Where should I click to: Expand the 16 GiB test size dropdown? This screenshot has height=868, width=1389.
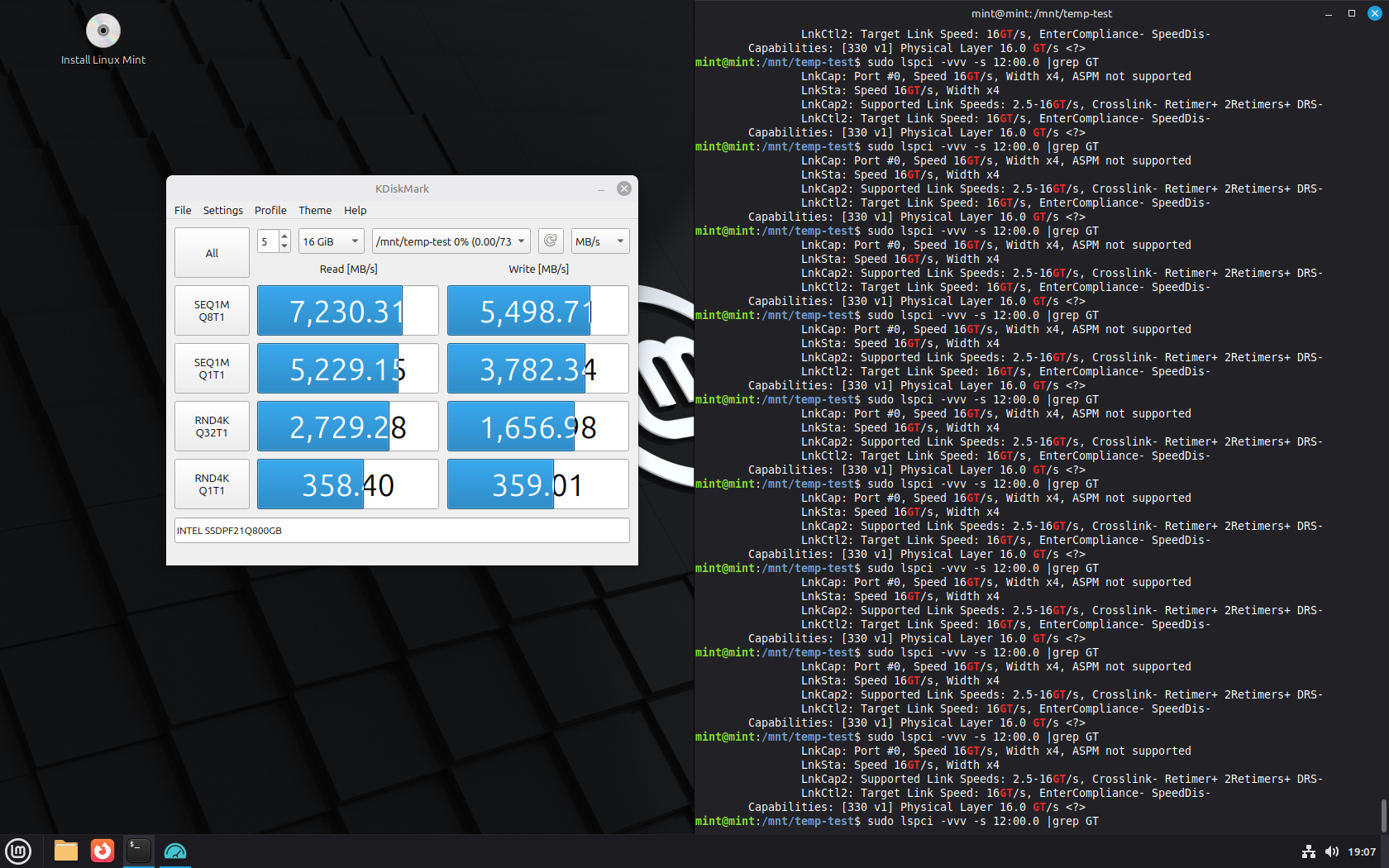coord(331,241)
